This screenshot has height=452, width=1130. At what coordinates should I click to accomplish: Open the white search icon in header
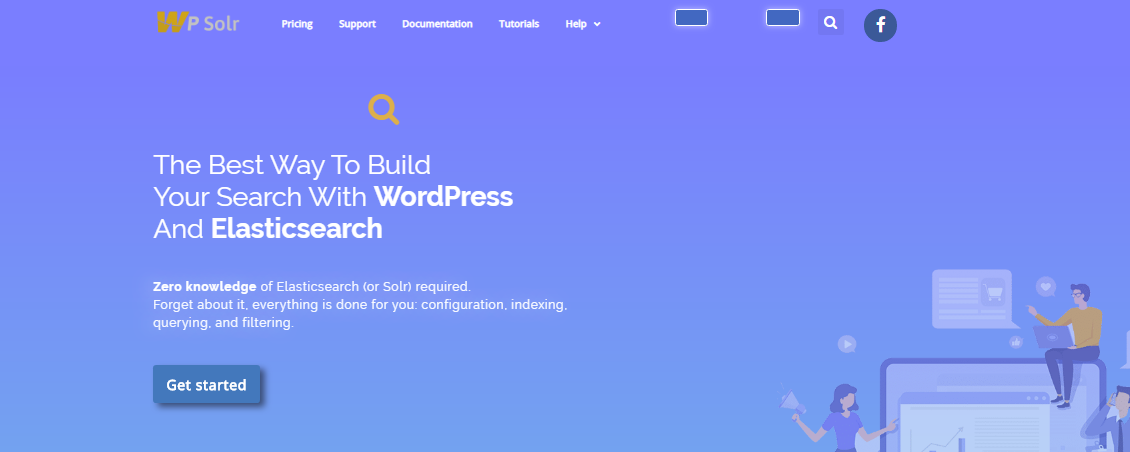(x=830, y=22)
